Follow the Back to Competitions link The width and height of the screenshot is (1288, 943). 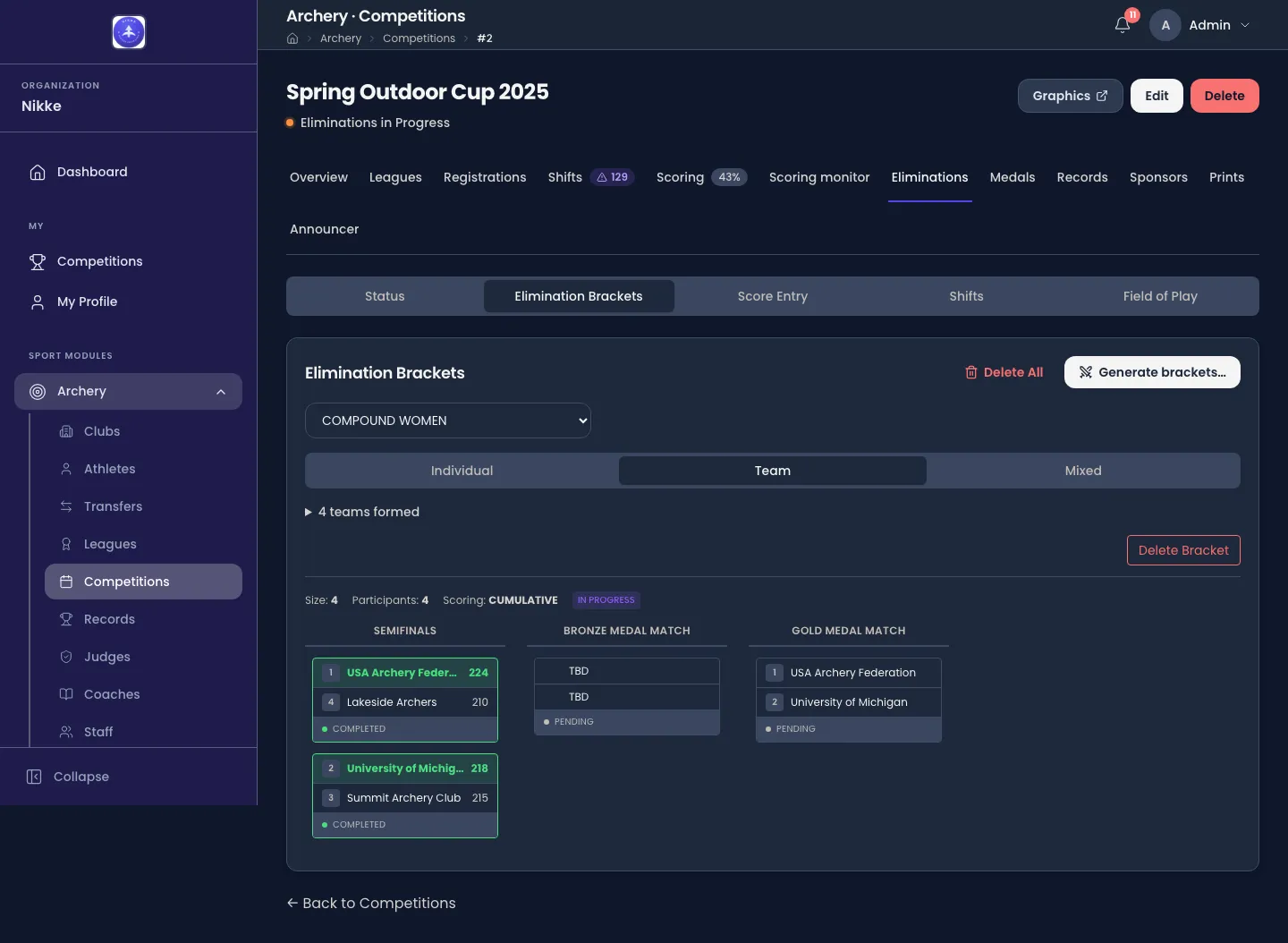tap(371, 903)
